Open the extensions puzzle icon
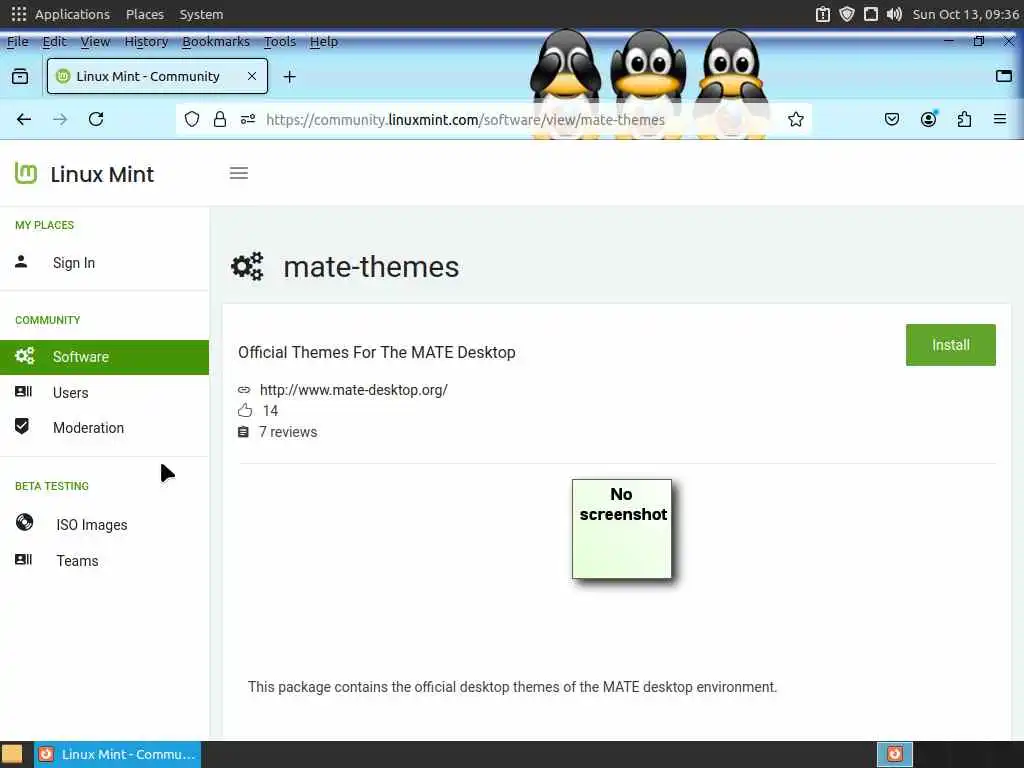Viewport: 1024px width, 768px height. pos(964,119)
